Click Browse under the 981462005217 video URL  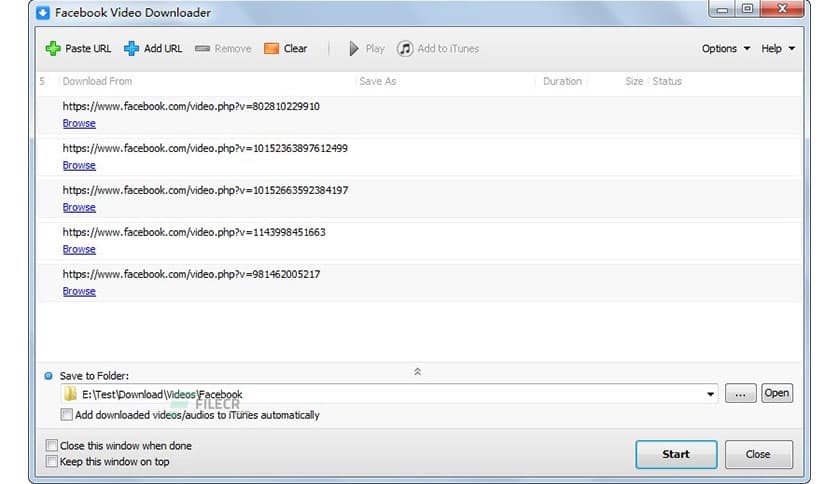pyautogui.click(x=79, y=292)
